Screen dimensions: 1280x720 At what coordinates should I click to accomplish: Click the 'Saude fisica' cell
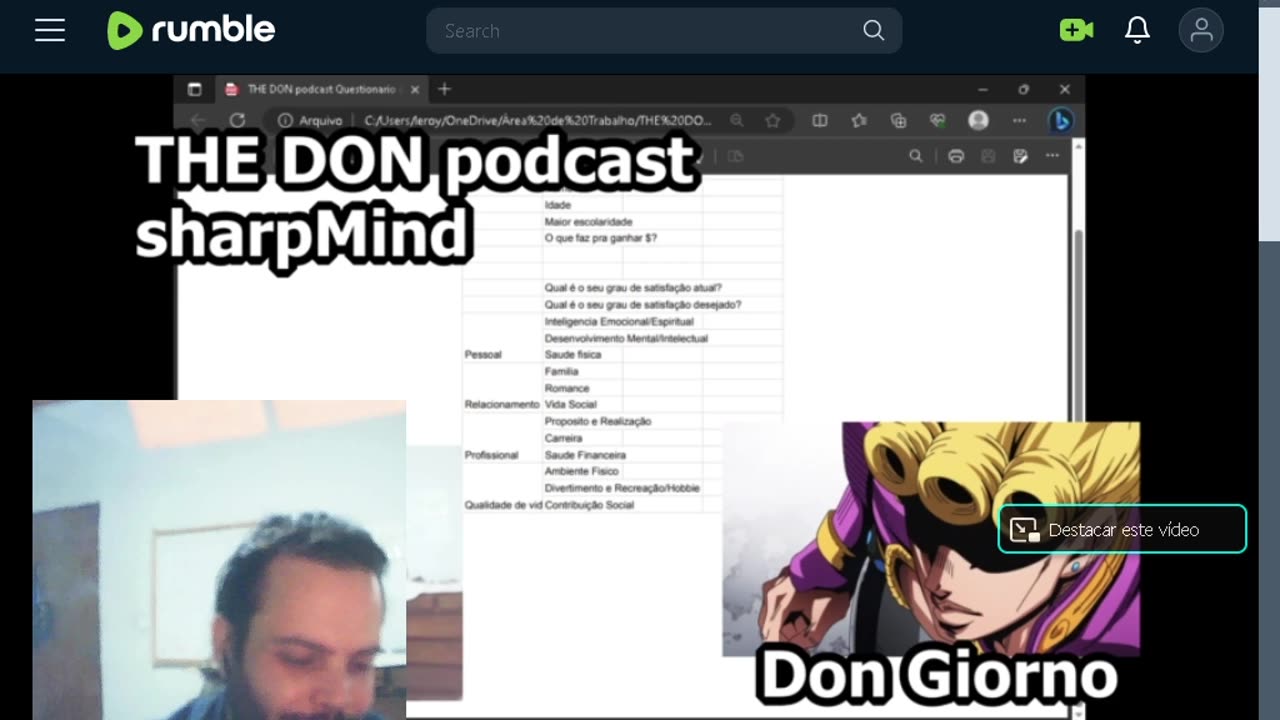573,355
